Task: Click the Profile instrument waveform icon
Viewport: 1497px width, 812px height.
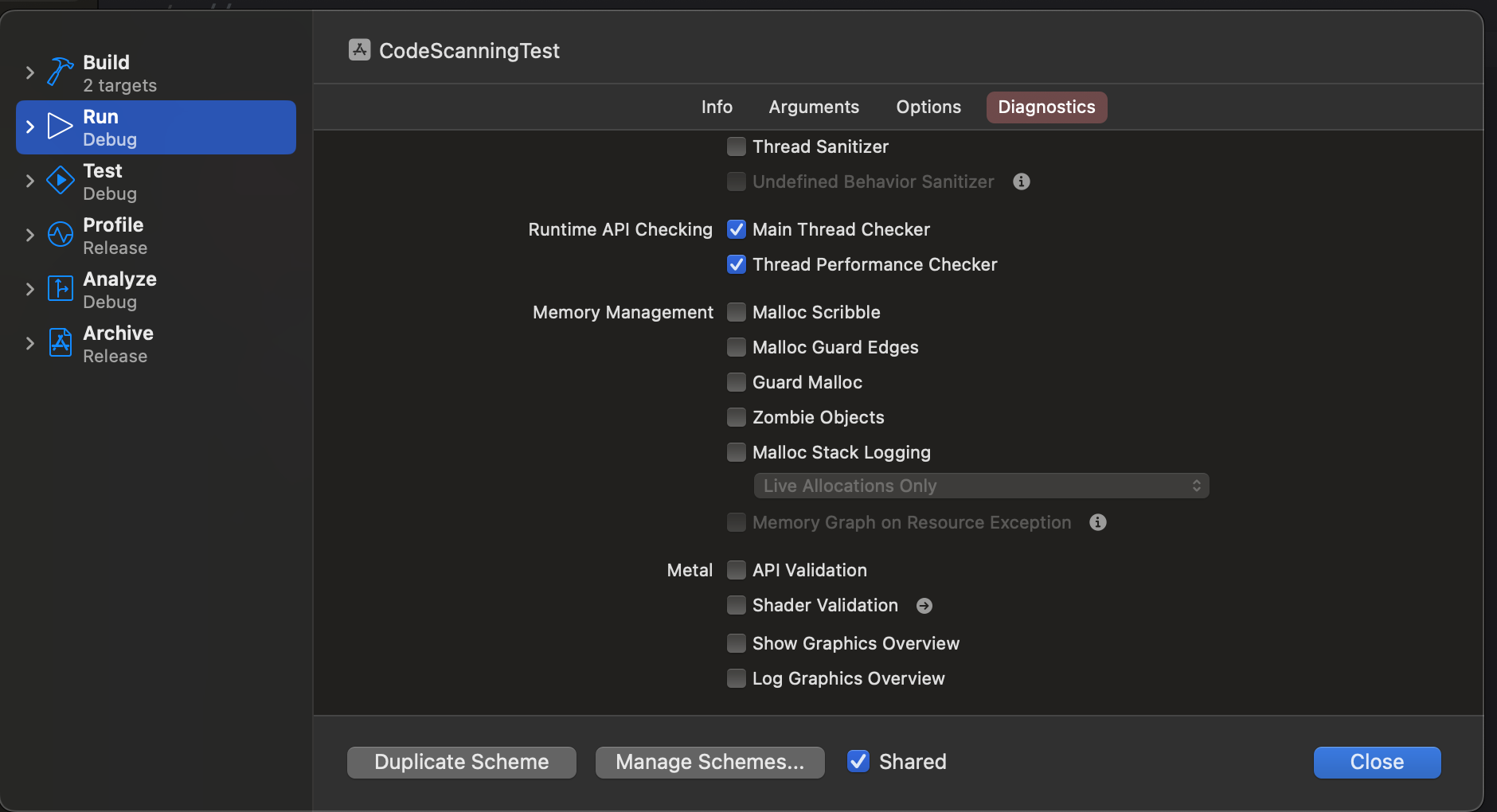Action: [x=60, y=235]
